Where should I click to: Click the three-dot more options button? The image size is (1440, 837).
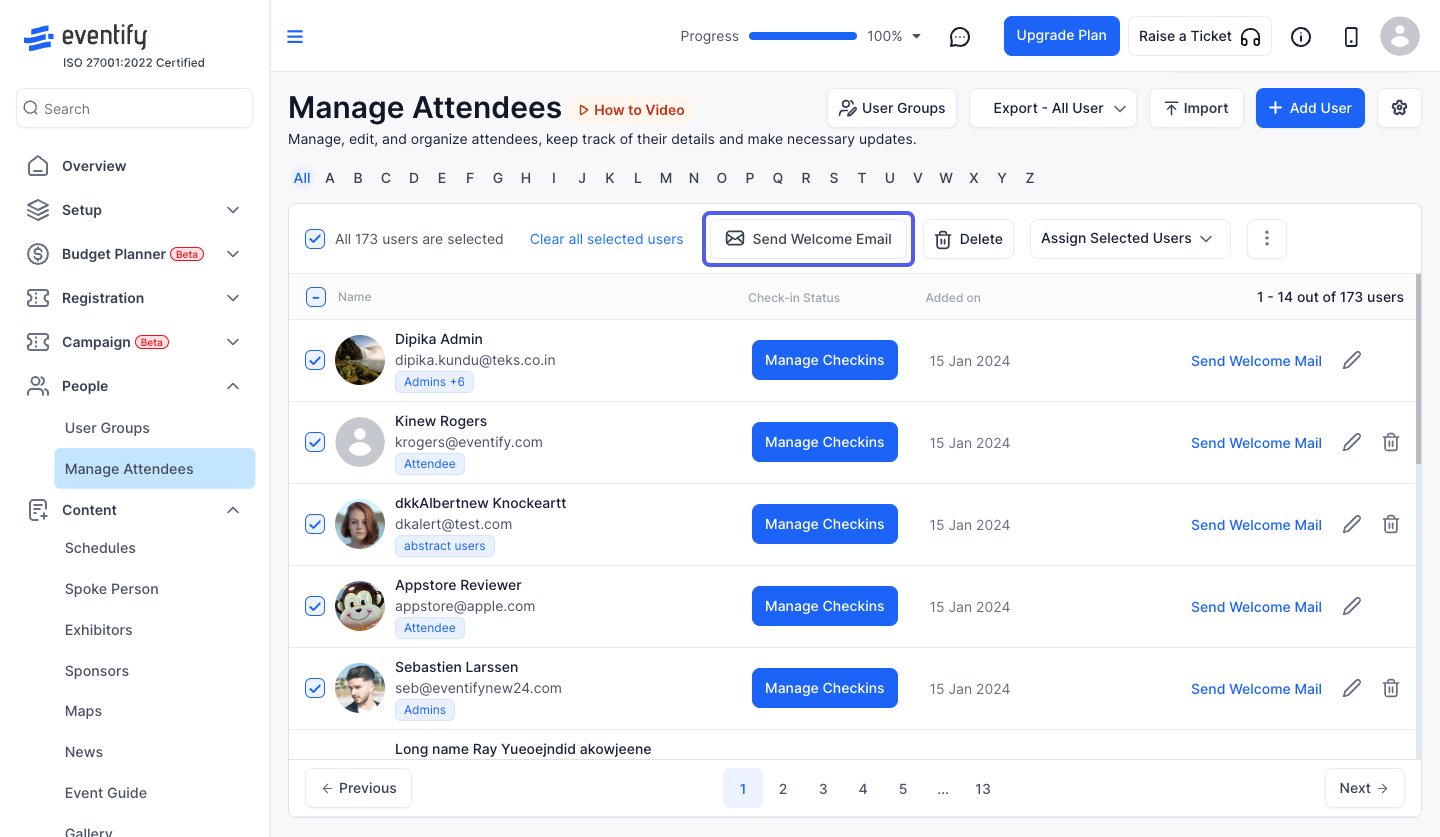coord(1267,238)
